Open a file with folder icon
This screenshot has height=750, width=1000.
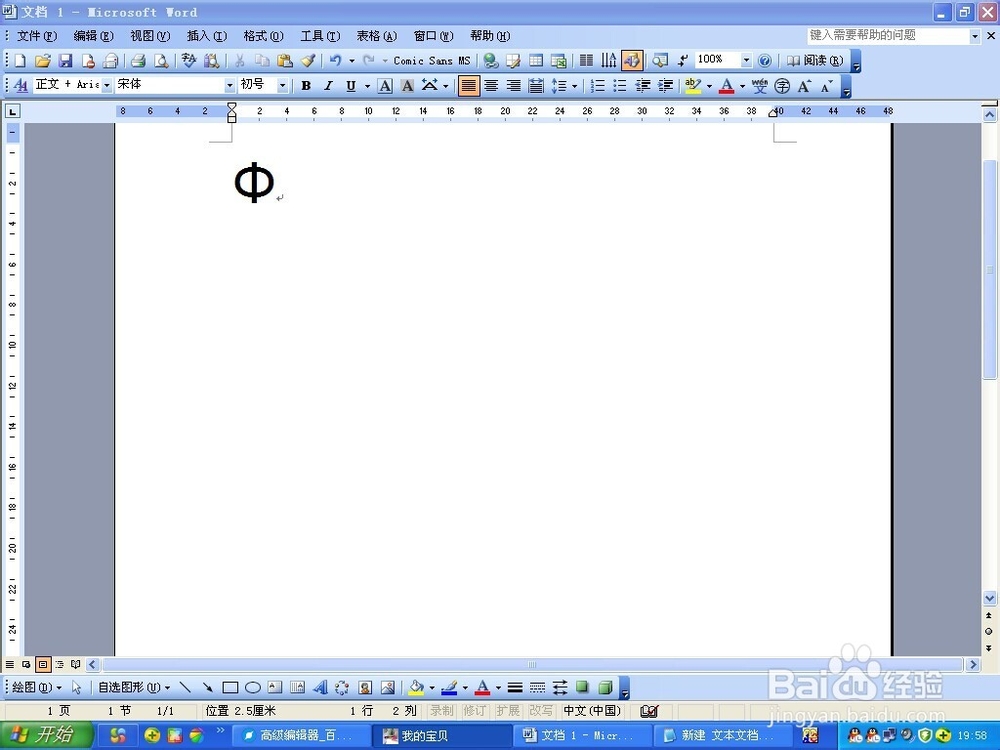[42, 61]
